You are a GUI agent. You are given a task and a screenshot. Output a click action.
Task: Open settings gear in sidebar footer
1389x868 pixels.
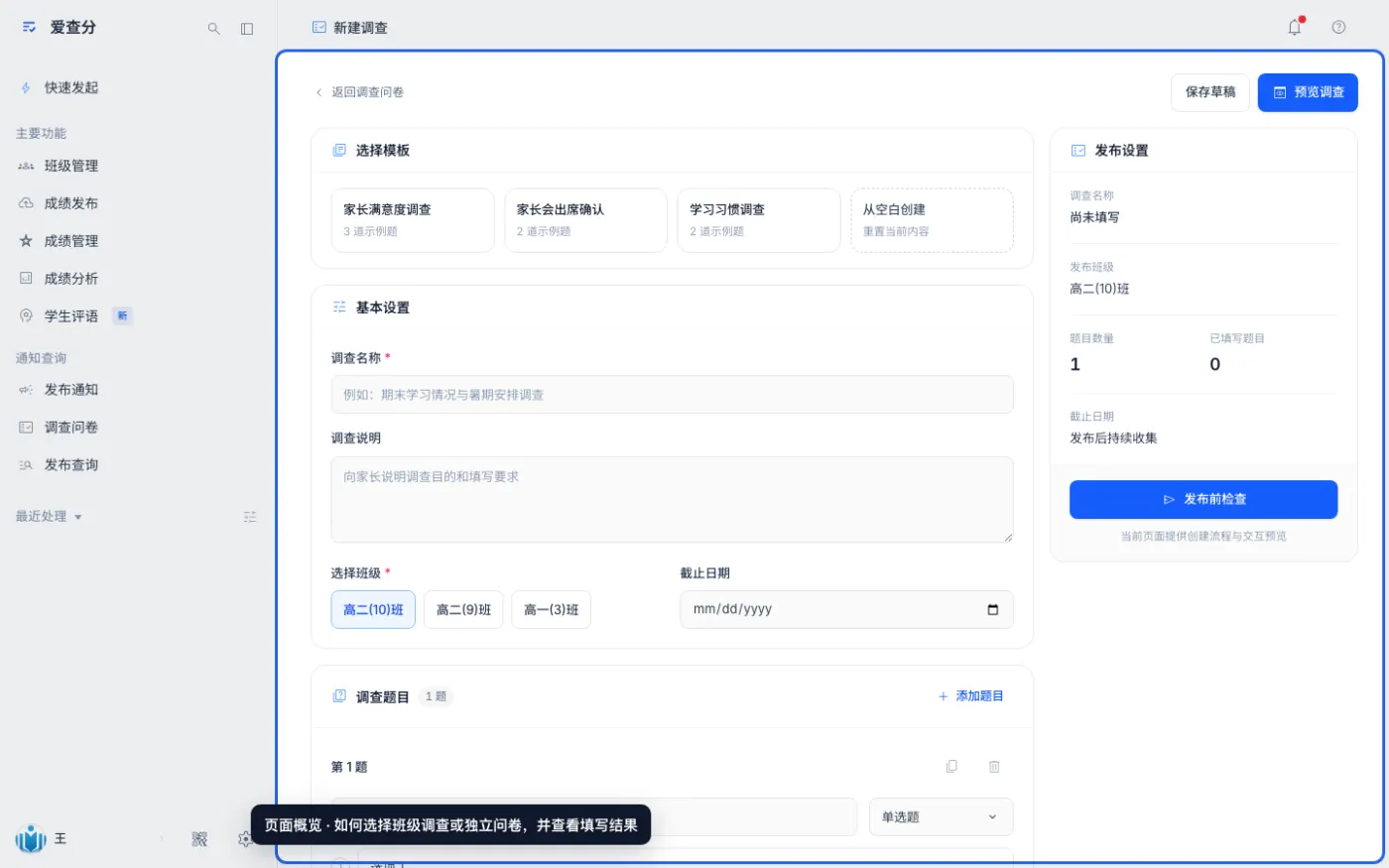click(245, 839)
